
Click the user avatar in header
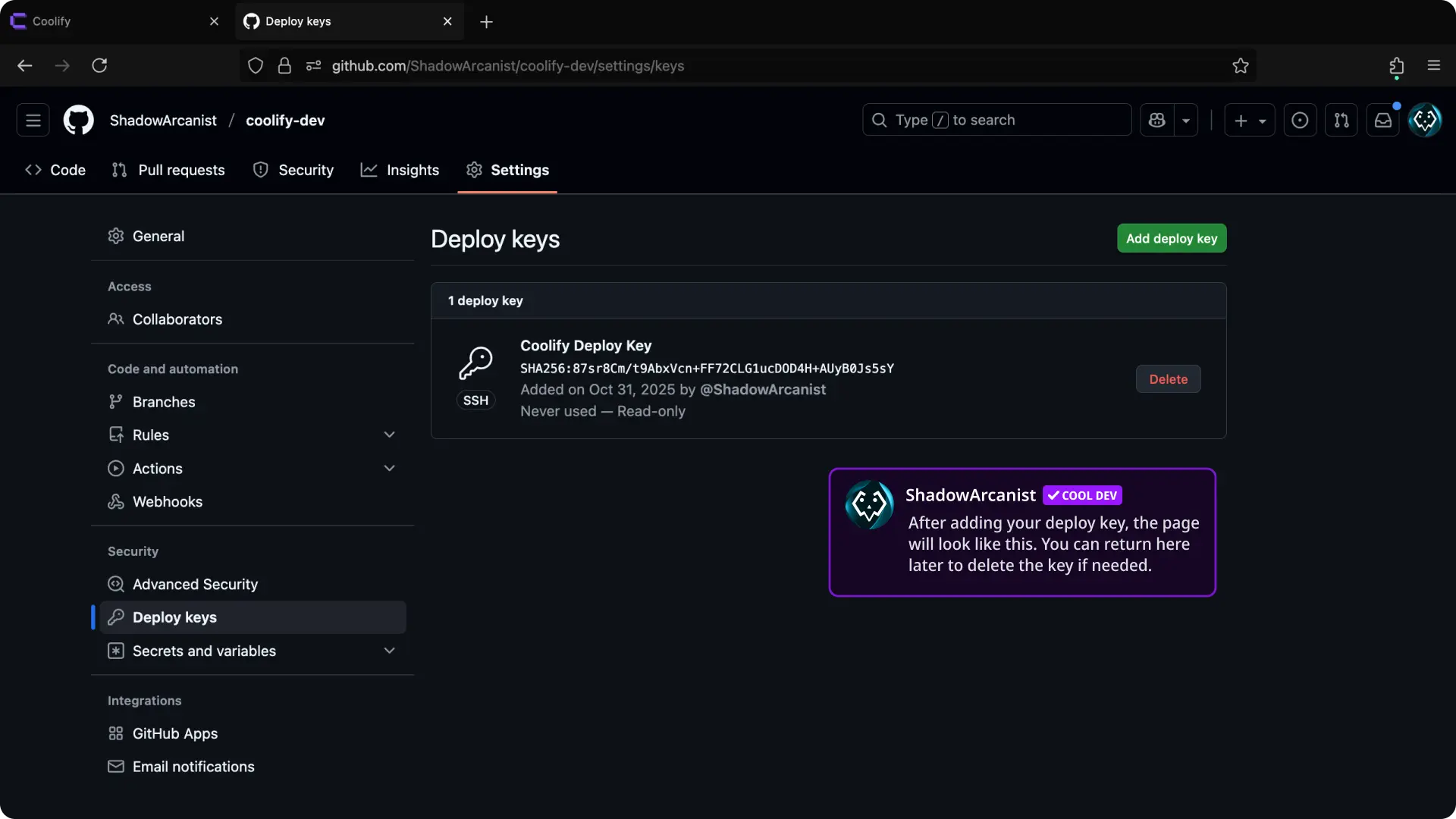1424,120
